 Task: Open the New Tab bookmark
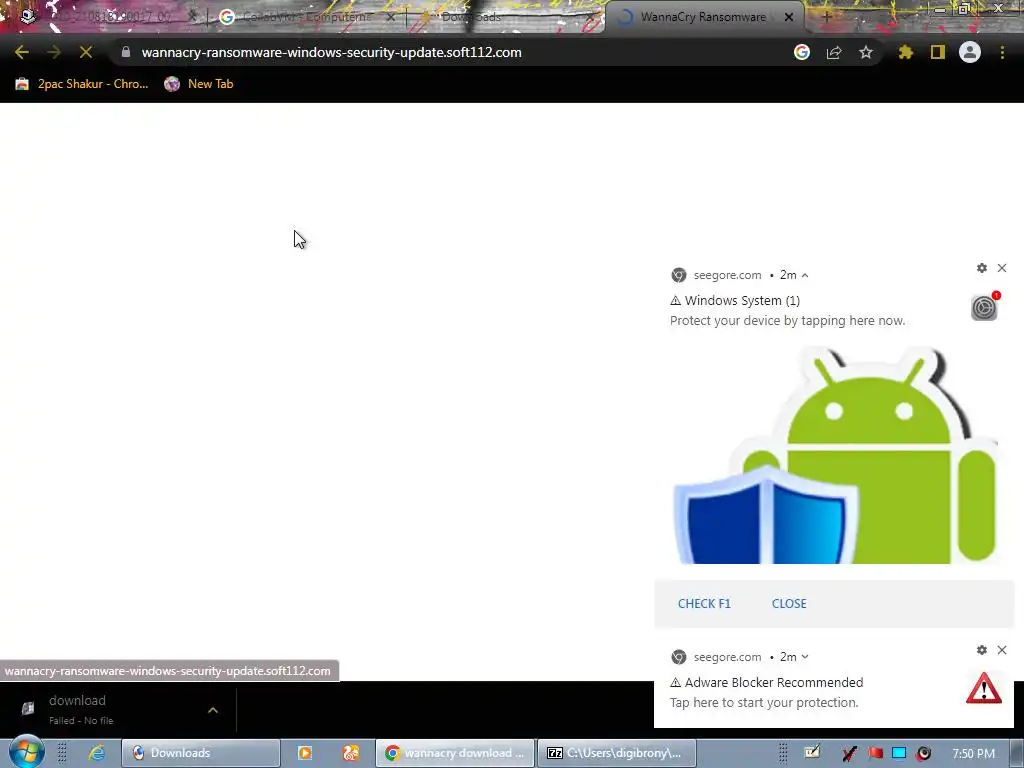click(x=199, y=84)
